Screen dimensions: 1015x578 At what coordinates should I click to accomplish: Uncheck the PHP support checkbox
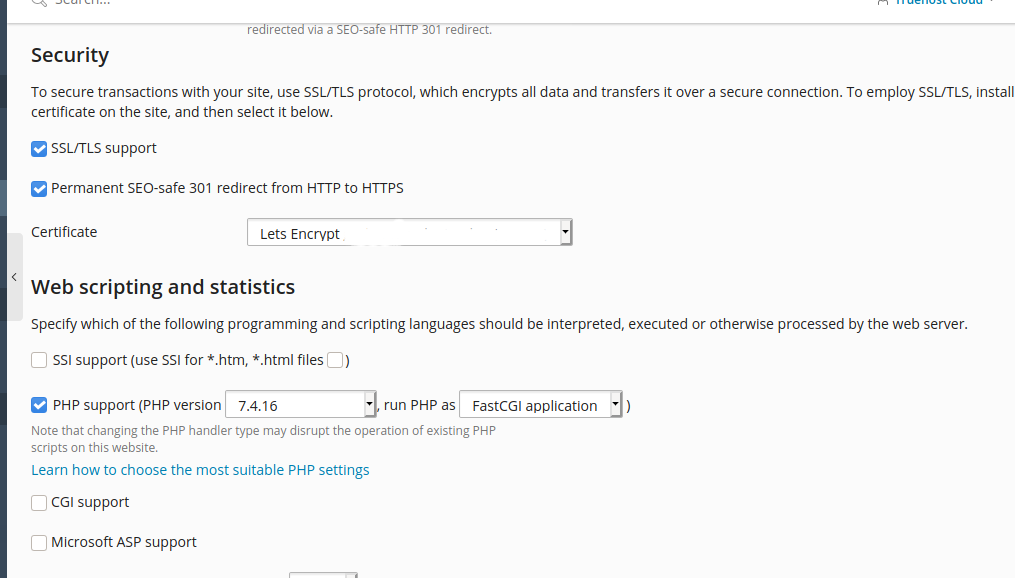[39, 405]
